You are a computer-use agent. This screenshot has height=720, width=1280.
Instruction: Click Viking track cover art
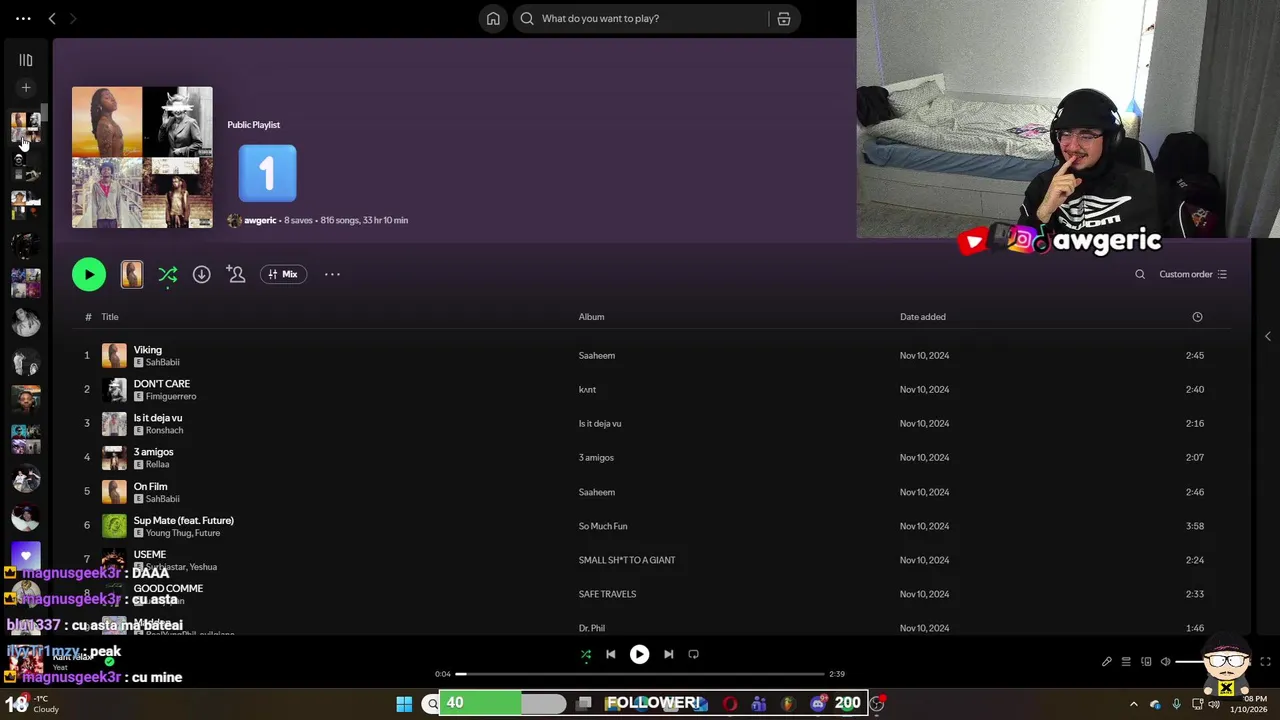115,356
